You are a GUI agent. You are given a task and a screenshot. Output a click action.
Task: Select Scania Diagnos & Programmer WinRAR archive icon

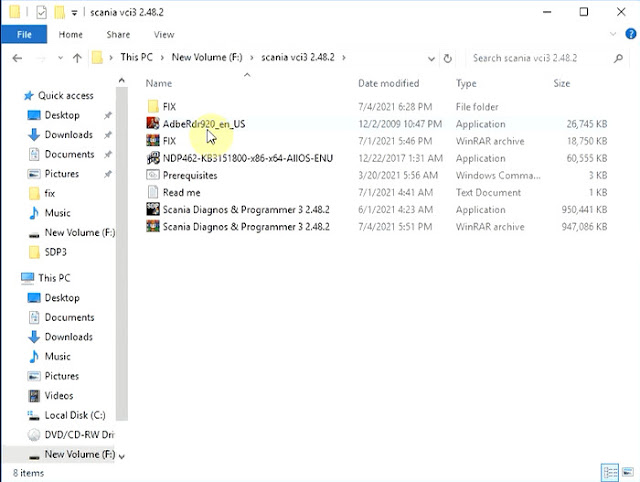(153, 227)
